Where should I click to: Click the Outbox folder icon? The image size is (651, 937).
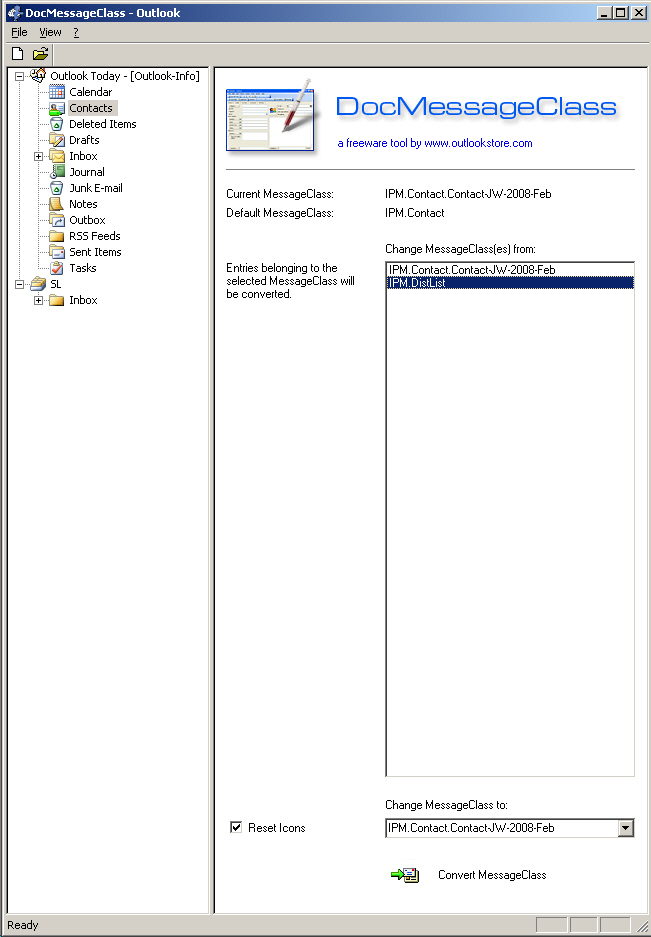(x=57, y=220)
